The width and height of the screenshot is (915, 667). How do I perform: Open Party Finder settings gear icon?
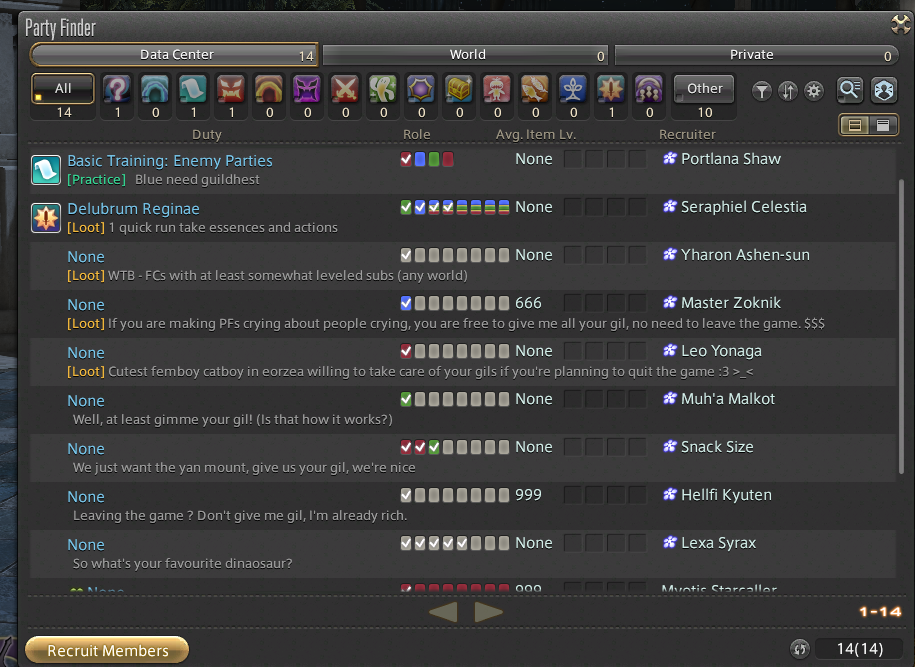pos(814,91)
